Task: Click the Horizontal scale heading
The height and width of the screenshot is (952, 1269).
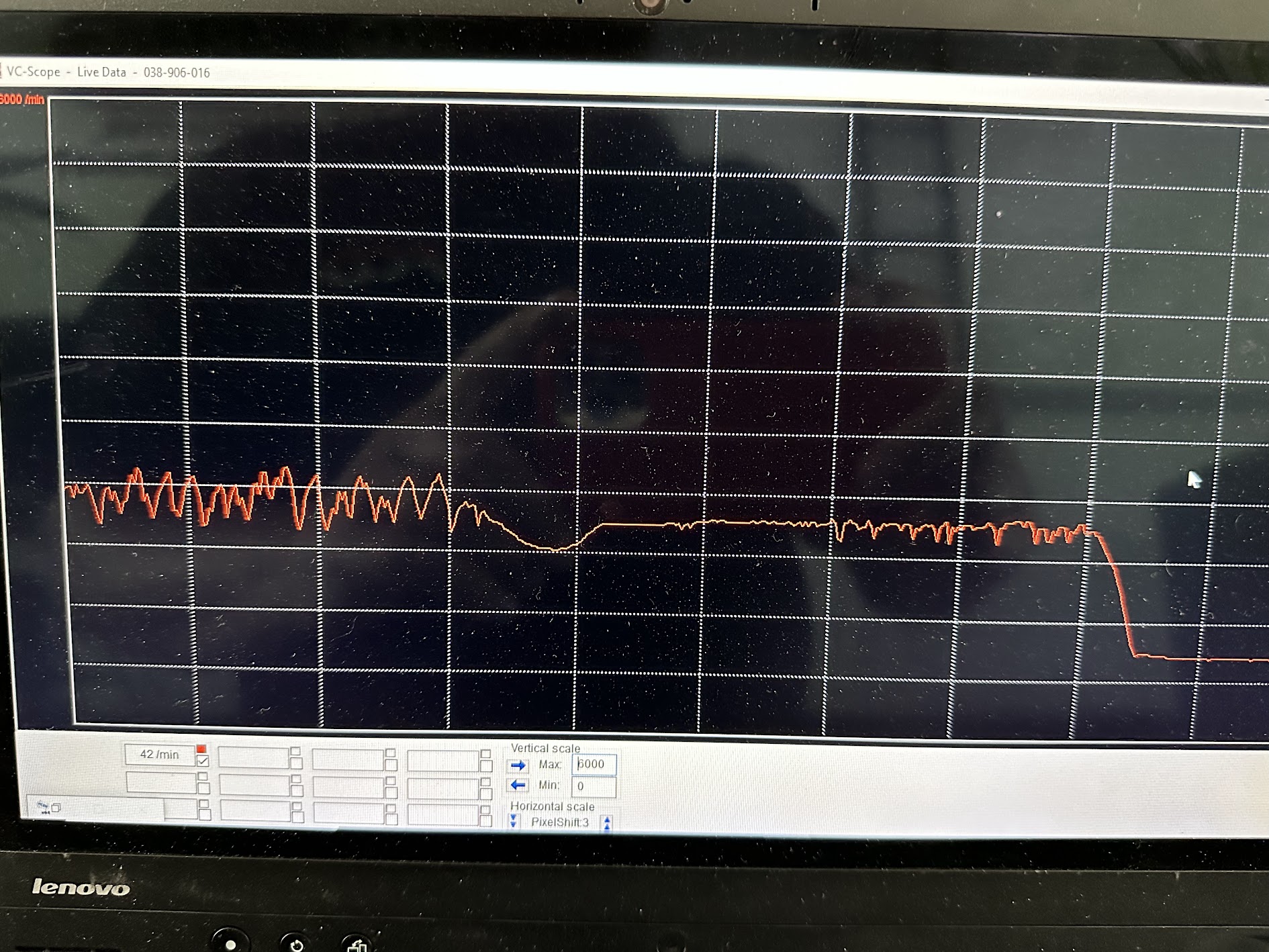Action: (x=552, y=806)
